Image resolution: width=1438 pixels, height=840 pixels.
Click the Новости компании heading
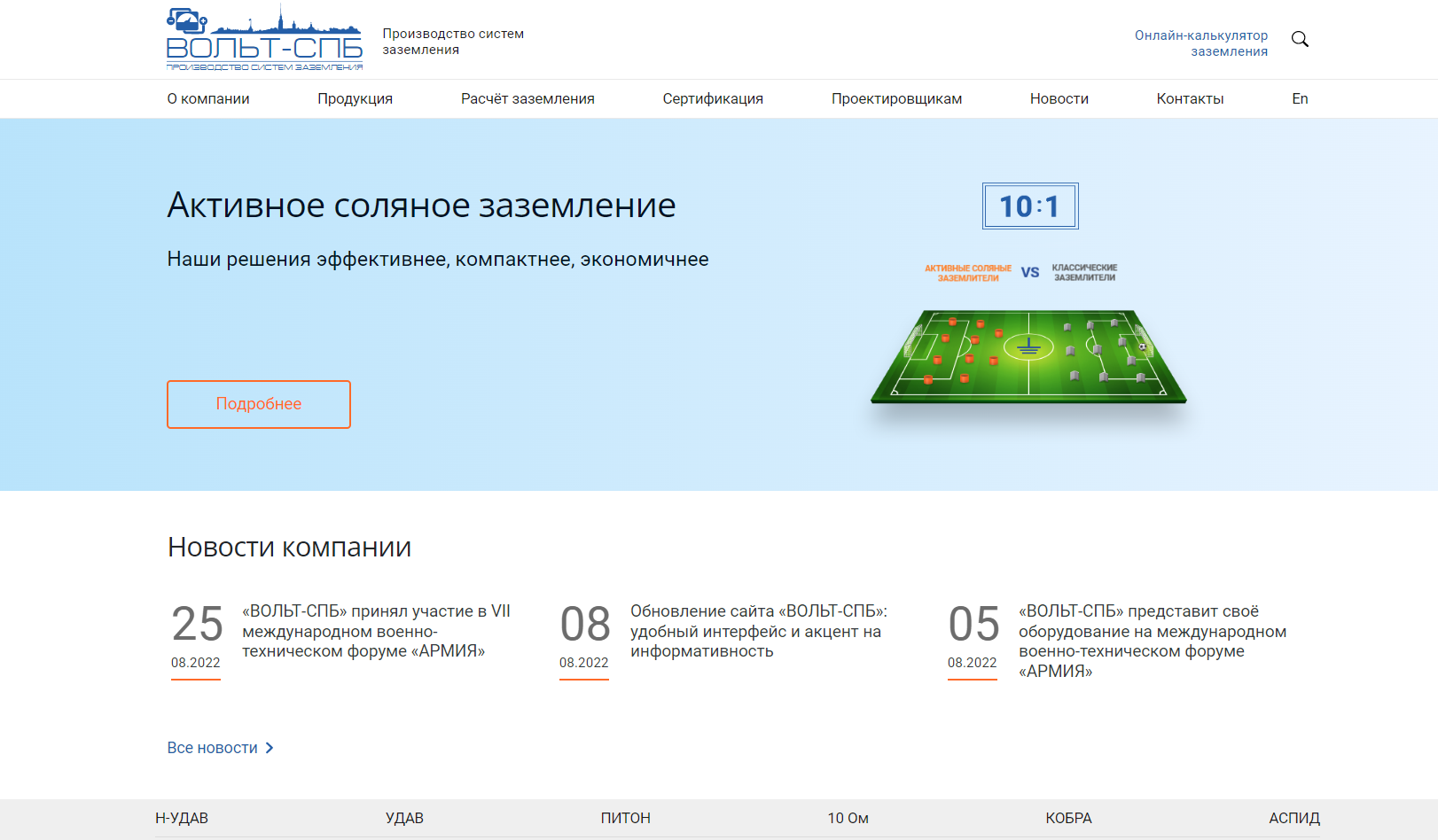(290, 547)
